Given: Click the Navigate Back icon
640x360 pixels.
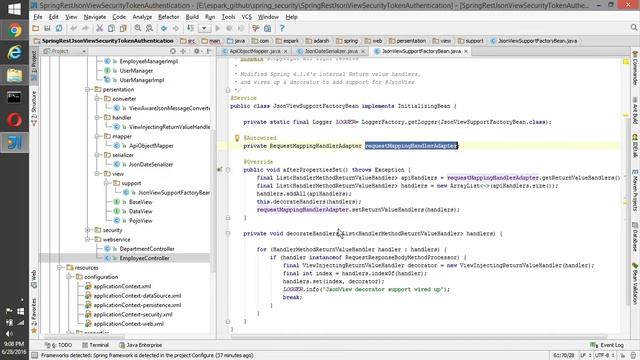Looking at the screenshot, I should [164, 28].
